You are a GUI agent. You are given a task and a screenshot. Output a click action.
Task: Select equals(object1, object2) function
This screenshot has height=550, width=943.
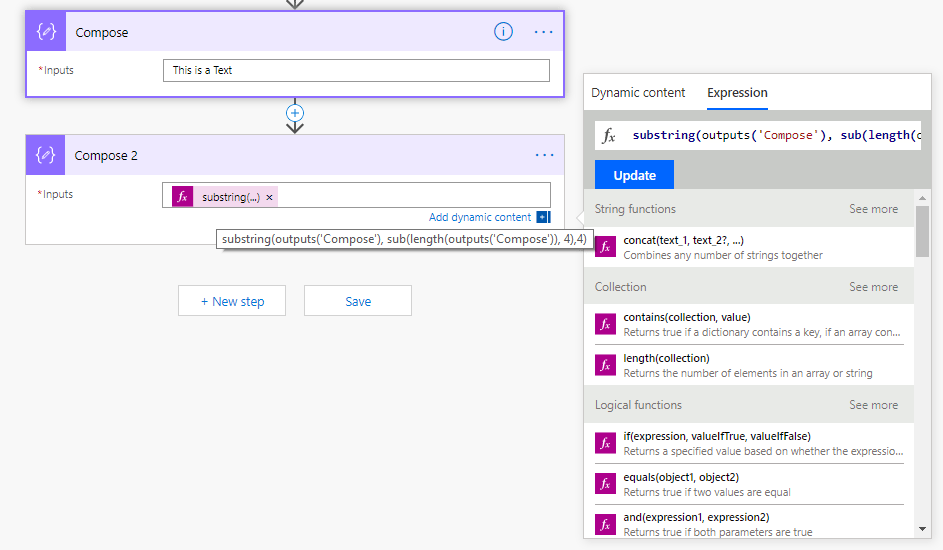click(x=749, y=484)
